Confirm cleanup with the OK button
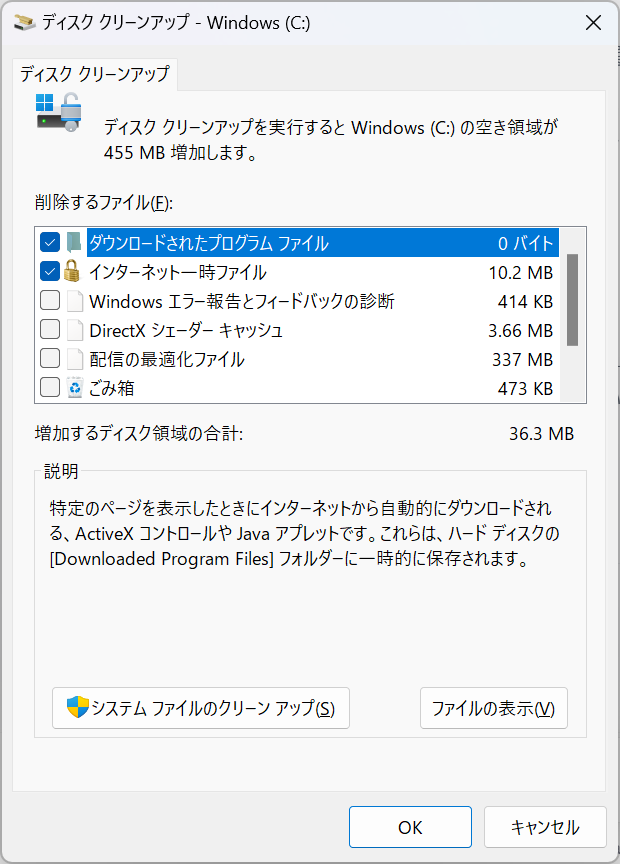The image size is (620, 864). pos(410,827)
